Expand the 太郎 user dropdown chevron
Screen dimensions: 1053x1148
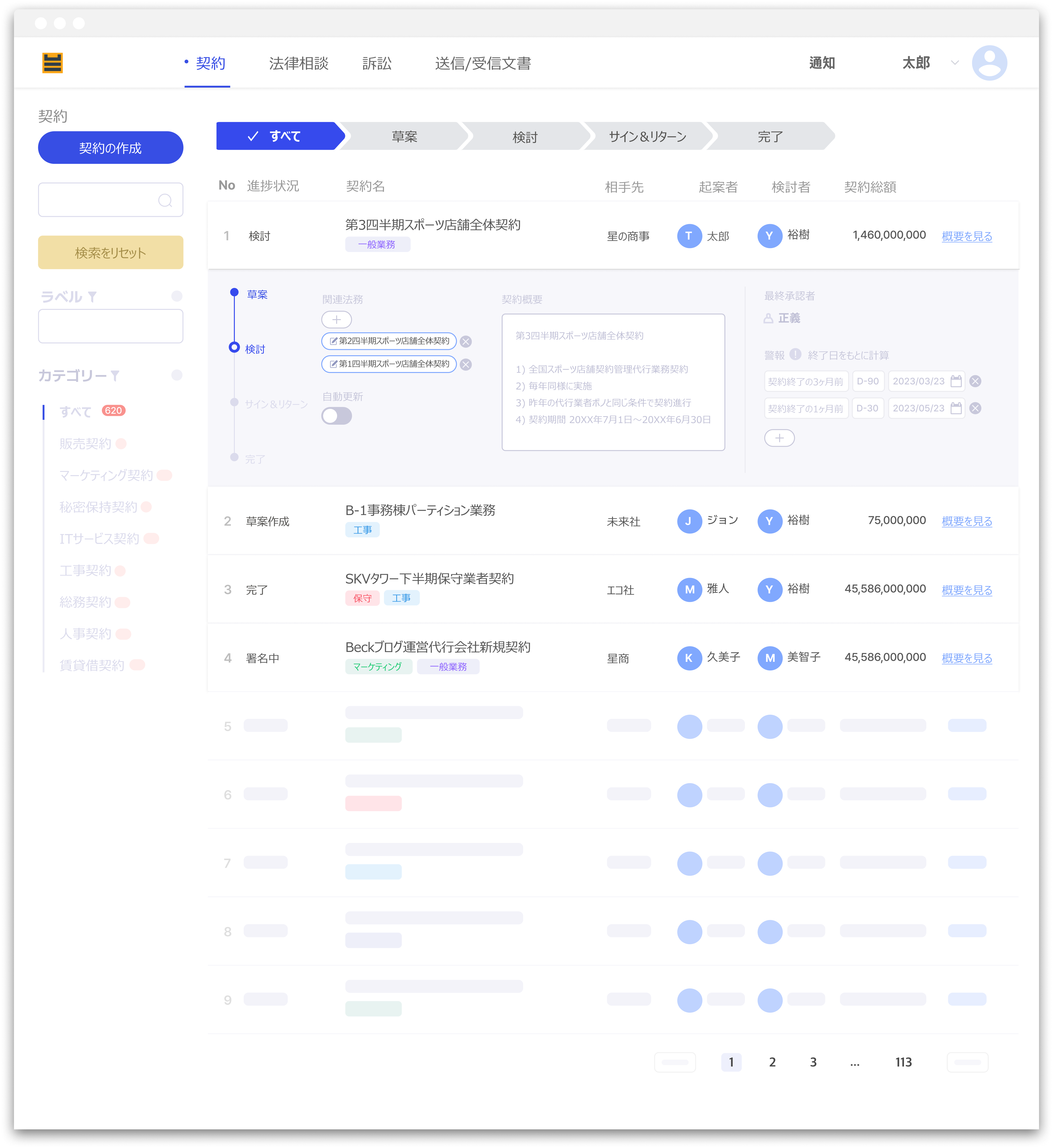click(954, 63)
